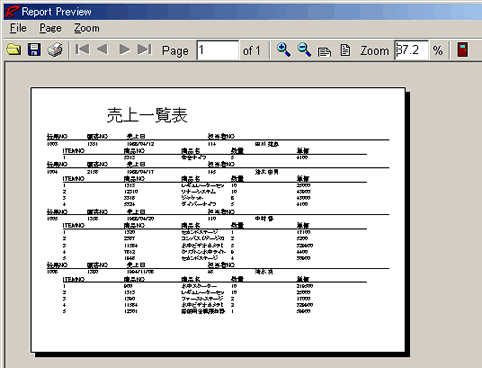
Task: Jump to the last page arrow
Action: point(145,50)
